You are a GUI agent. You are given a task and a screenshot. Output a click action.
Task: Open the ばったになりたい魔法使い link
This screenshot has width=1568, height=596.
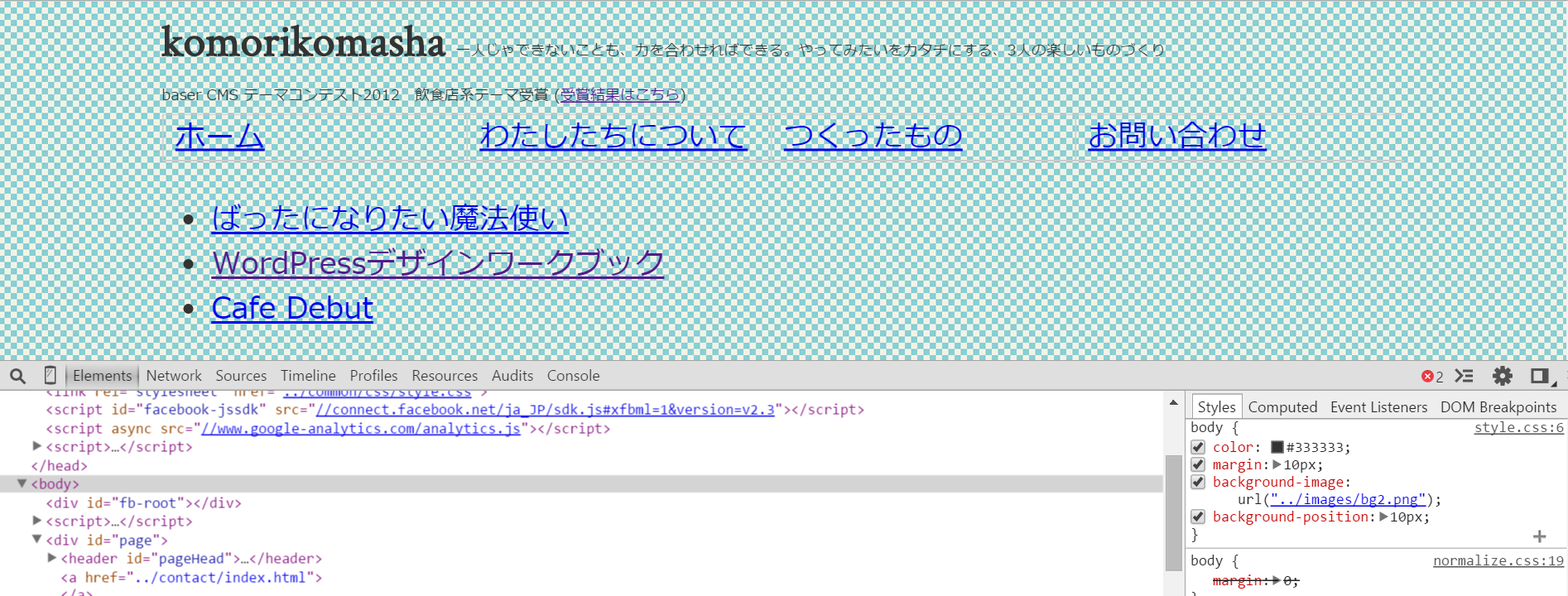(390, 219)
